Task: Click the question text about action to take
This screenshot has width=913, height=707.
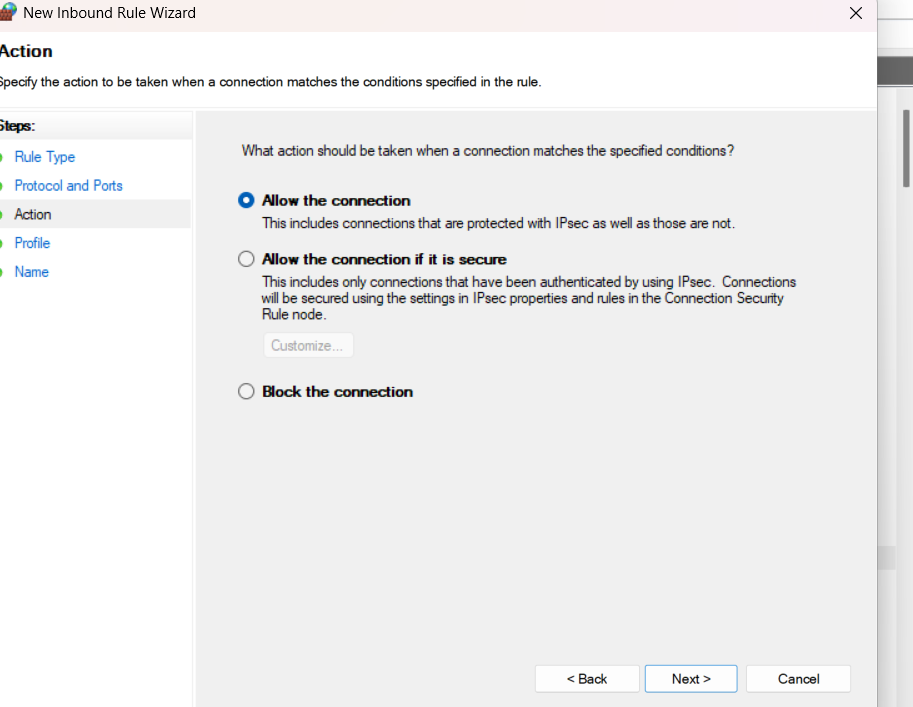Action: tap(488, 151)
